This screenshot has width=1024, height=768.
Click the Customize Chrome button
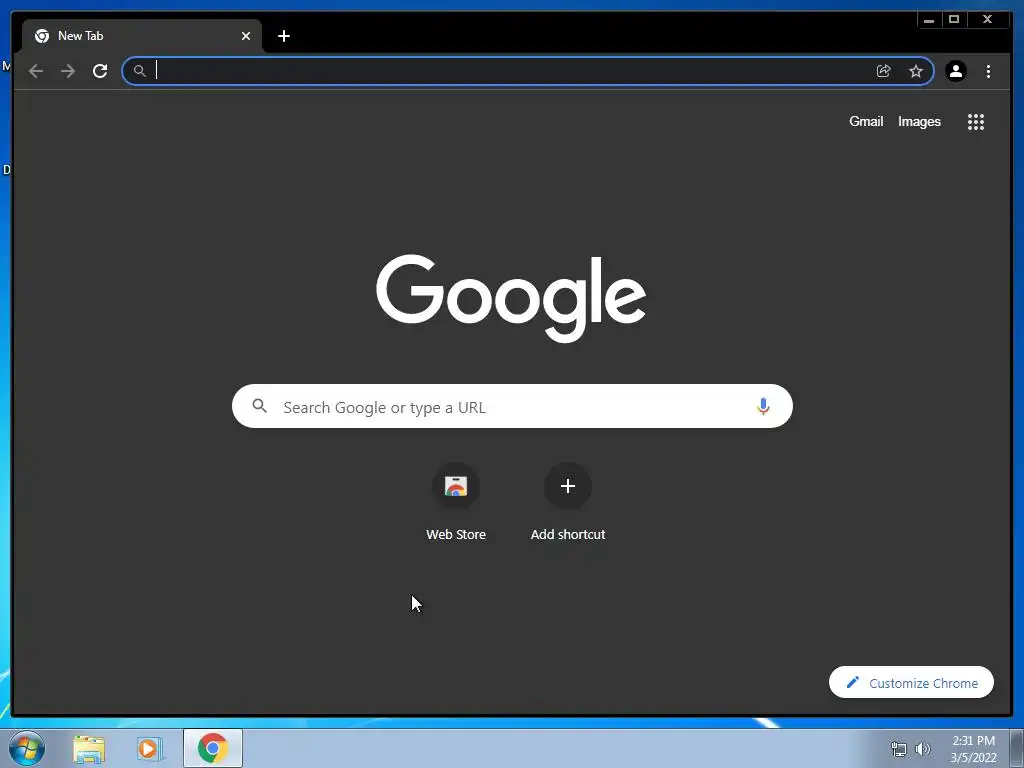pos(911,682)
